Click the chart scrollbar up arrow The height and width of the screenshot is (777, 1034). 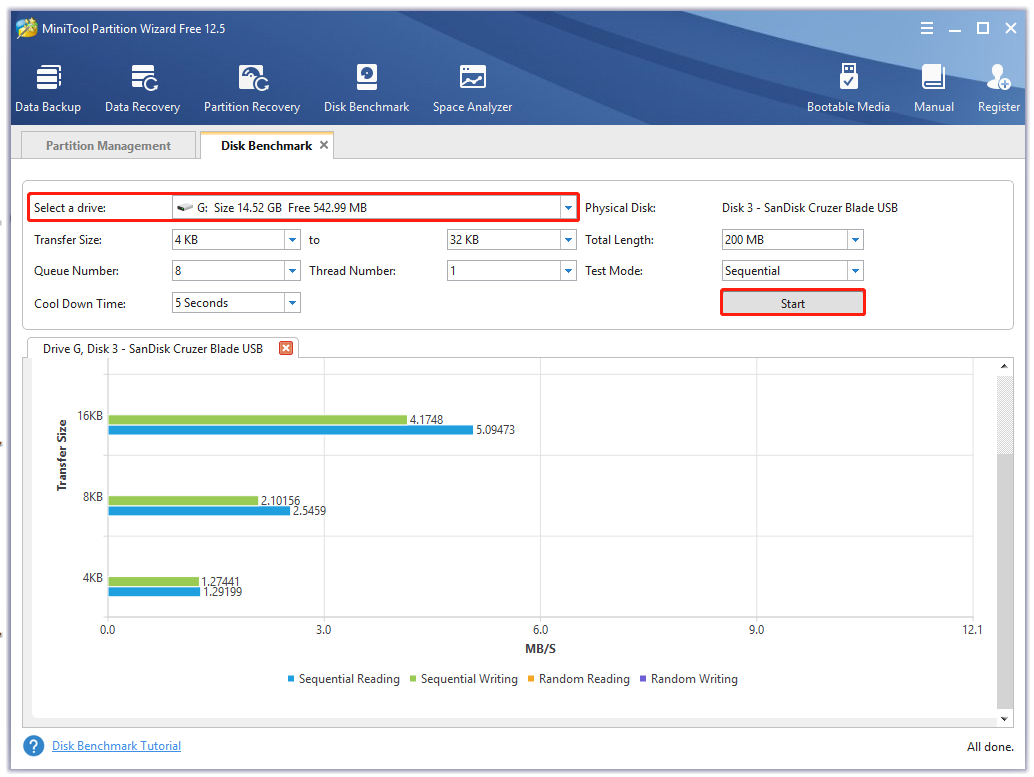coord(1004,366)
